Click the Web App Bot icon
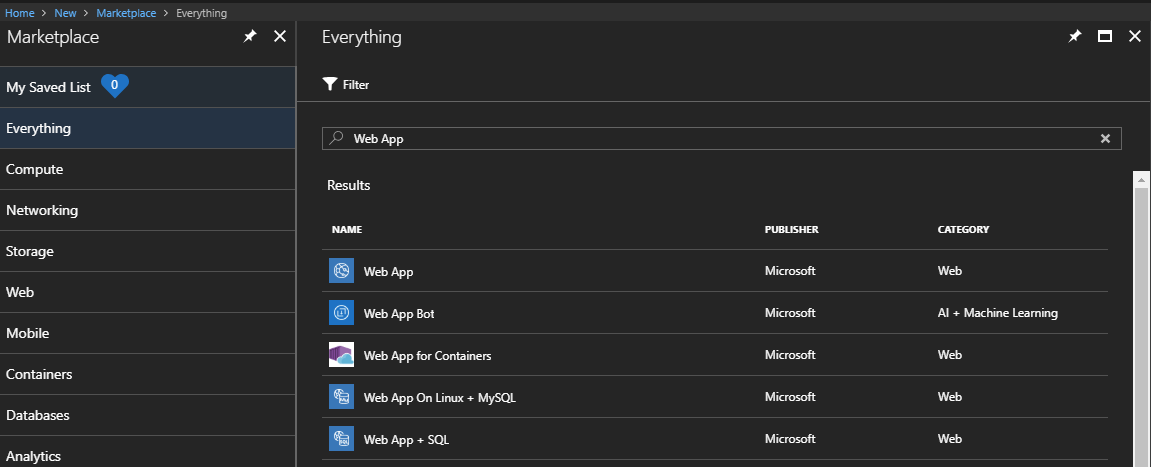Screen dimensions: 1151x467 (x=341, y=313)
